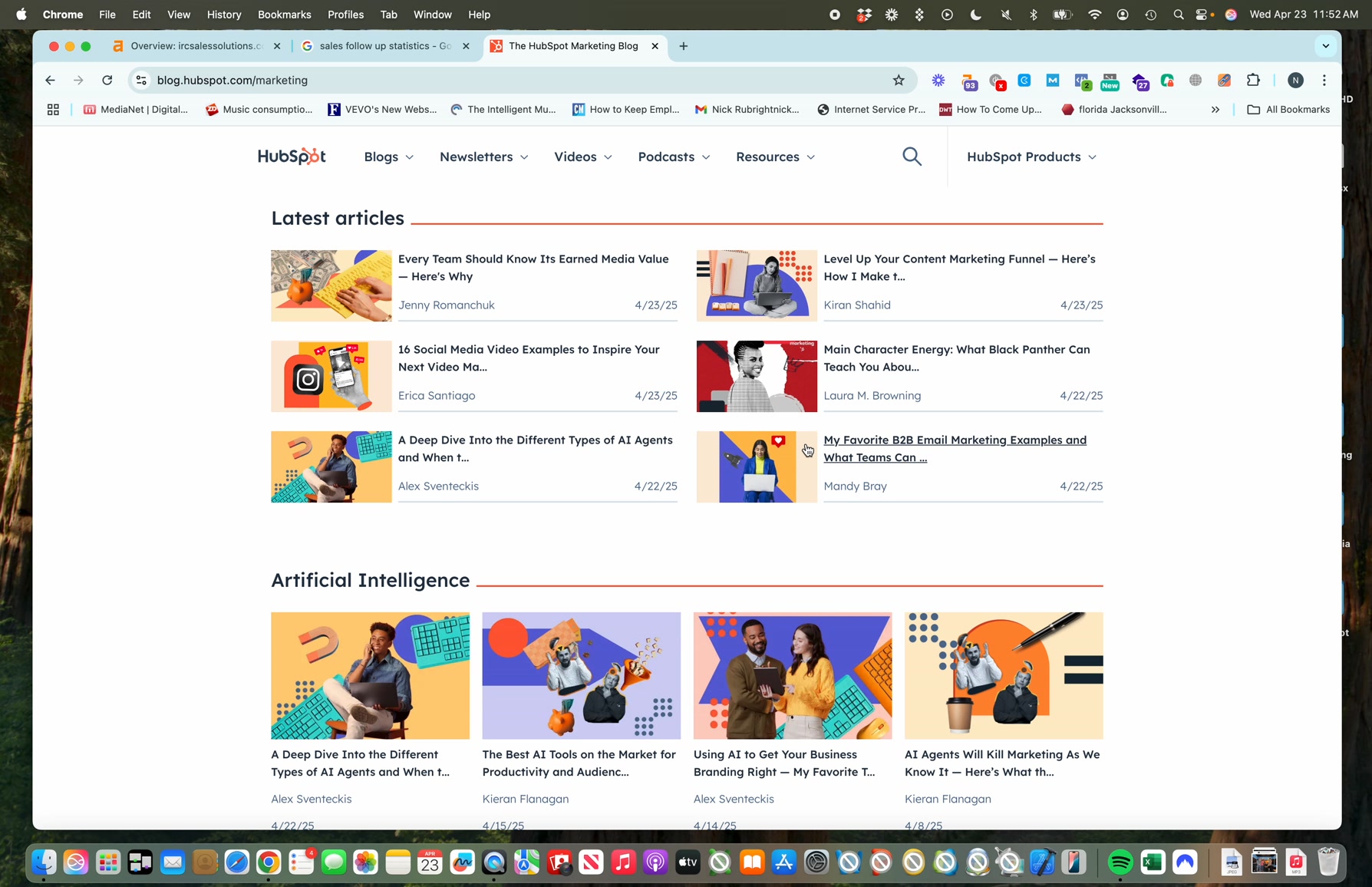The height and width of the screenshot is (887, 1372).
Task: Open the Chrome extensions puzzle icon
Action: (1253, 81)
